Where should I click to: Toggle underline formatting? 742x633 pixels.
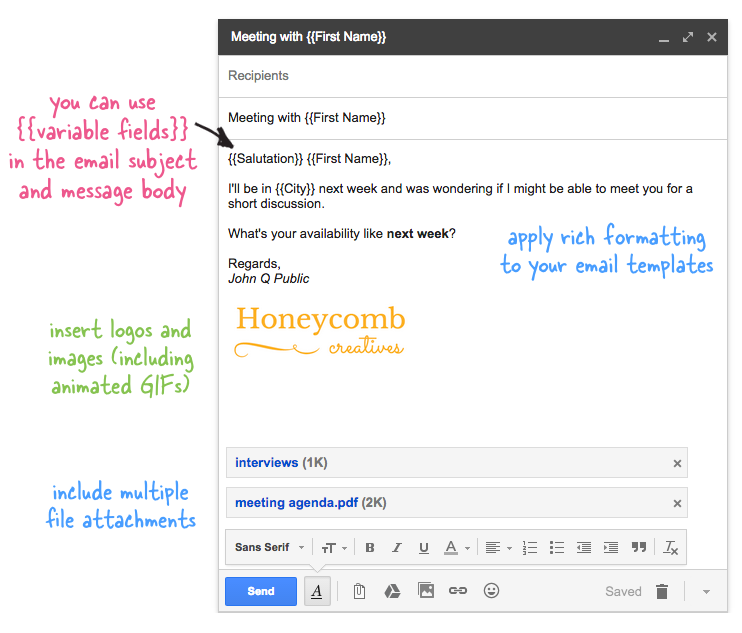(424, 548)
